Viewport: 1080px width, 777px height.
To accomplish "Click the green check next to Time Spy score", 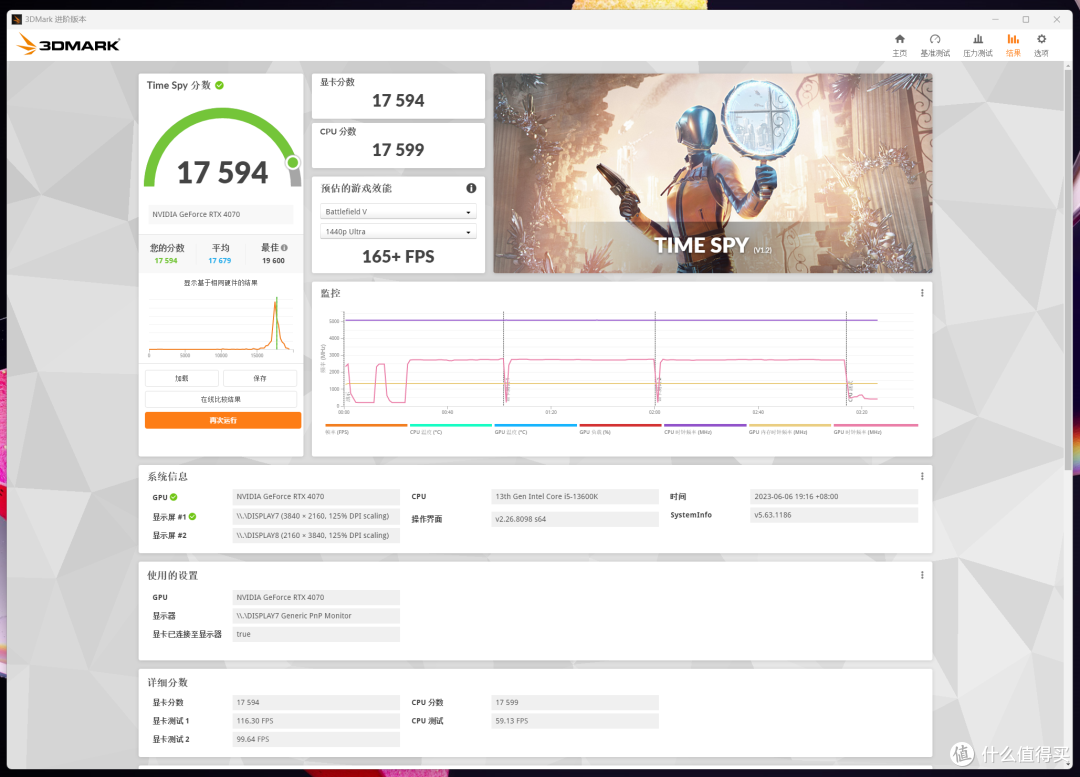I will coord(219,85).
